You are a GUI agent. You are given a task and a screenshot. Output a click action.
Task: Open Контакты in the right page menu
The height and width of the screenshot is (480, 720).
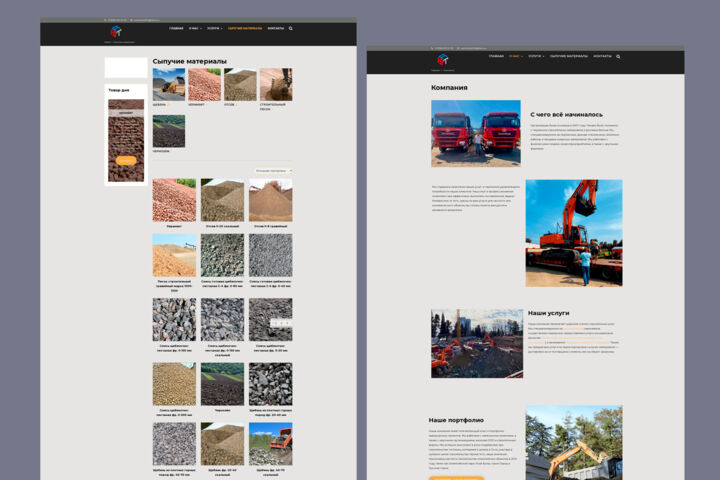(602, 56)
